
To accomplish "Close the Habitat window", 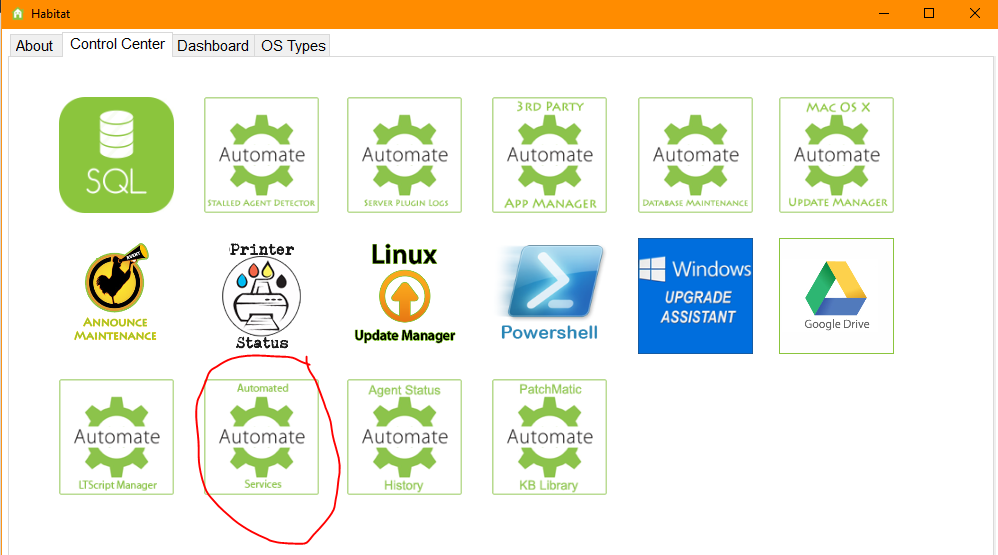I will 974,13.
